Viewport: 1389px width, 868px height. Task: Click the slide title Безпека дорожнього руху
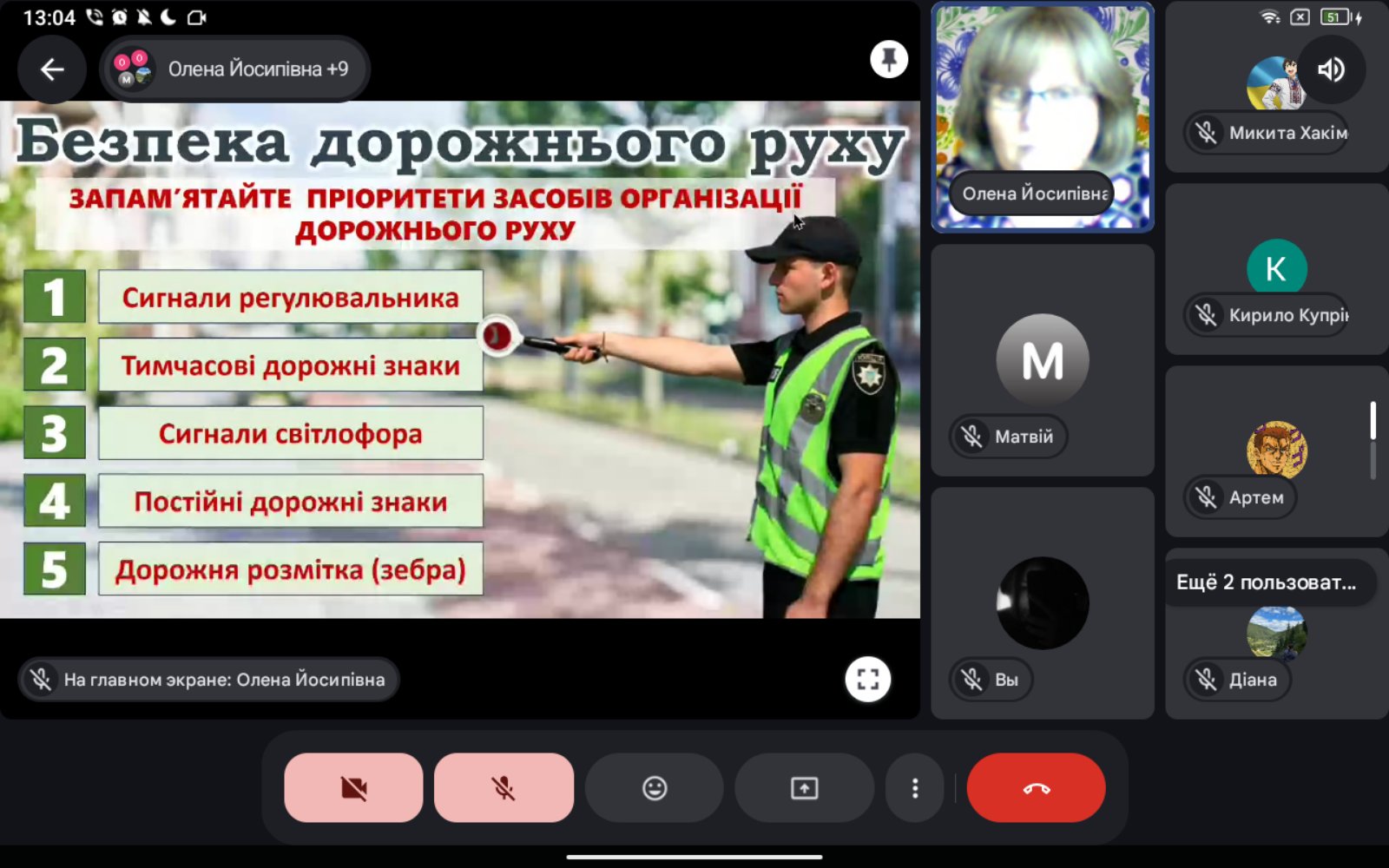tap(460, 143)
